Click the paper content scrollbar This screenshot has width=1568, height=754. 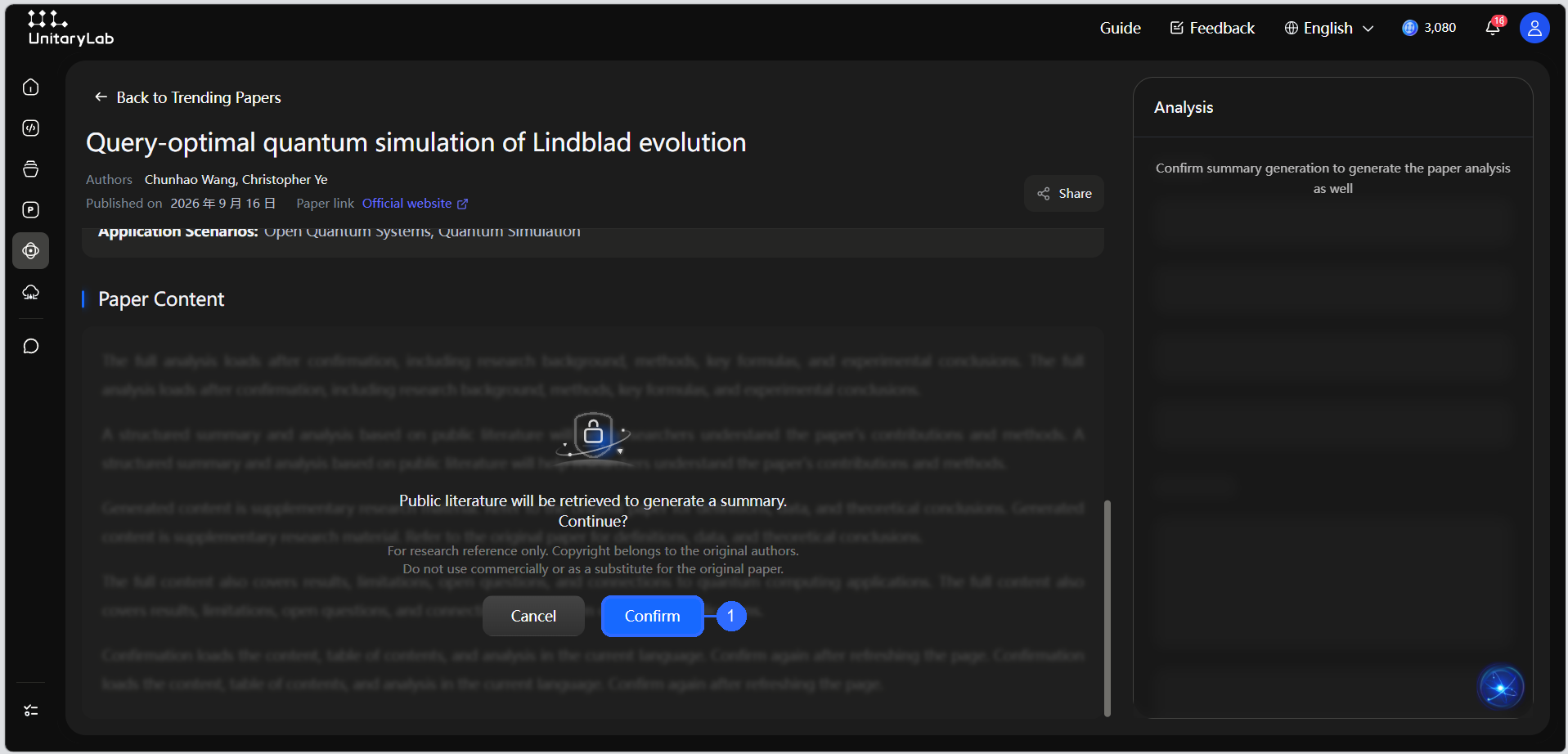[1107, 608]
